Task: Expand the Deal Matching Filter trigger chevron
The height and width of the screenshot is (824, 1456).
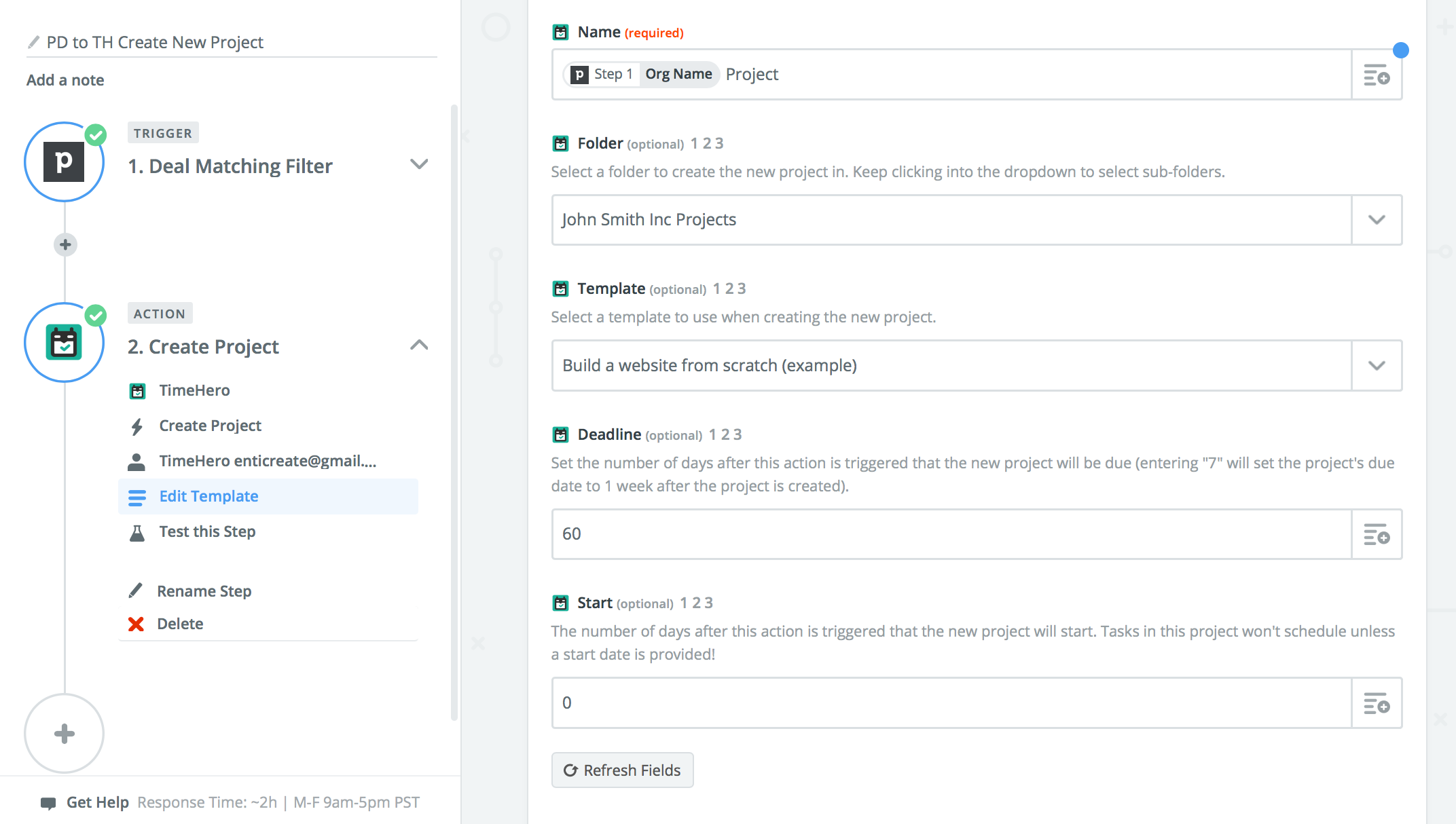Action: tap(419, 164)
